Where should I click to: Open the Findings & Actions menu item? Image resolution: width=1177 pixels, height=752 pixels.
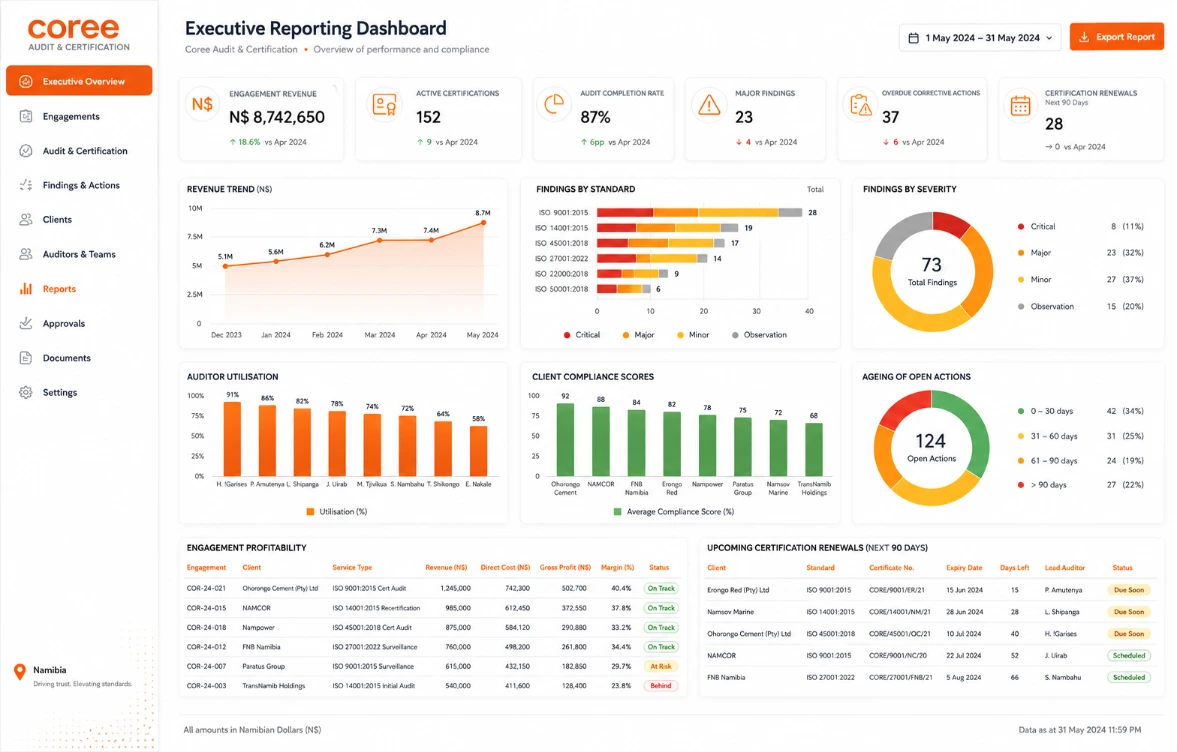(x=79, y=185)
